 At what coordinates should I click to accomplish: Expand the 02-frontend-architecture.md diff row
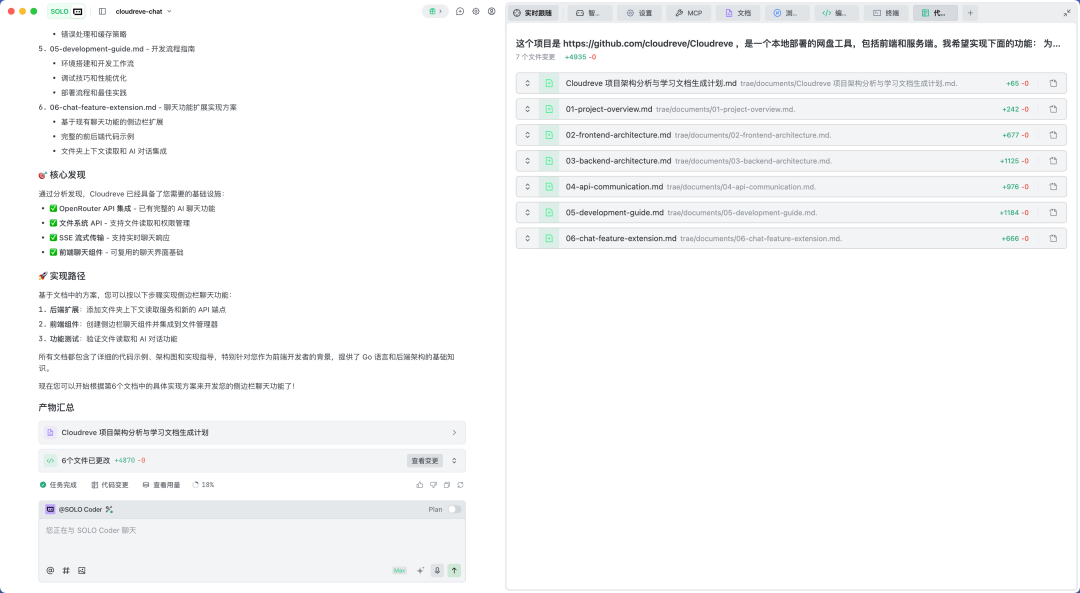tap(528, 135)
